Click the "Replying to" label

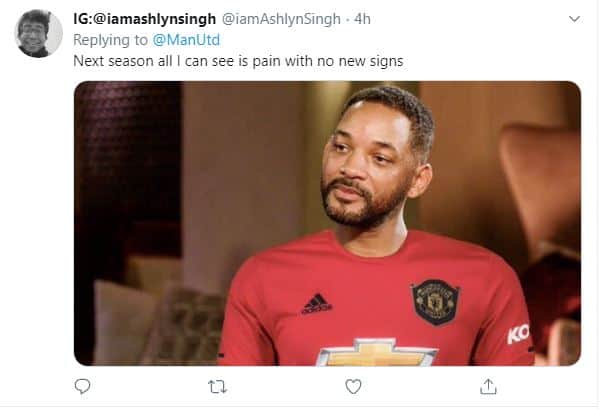click(111, 40)
